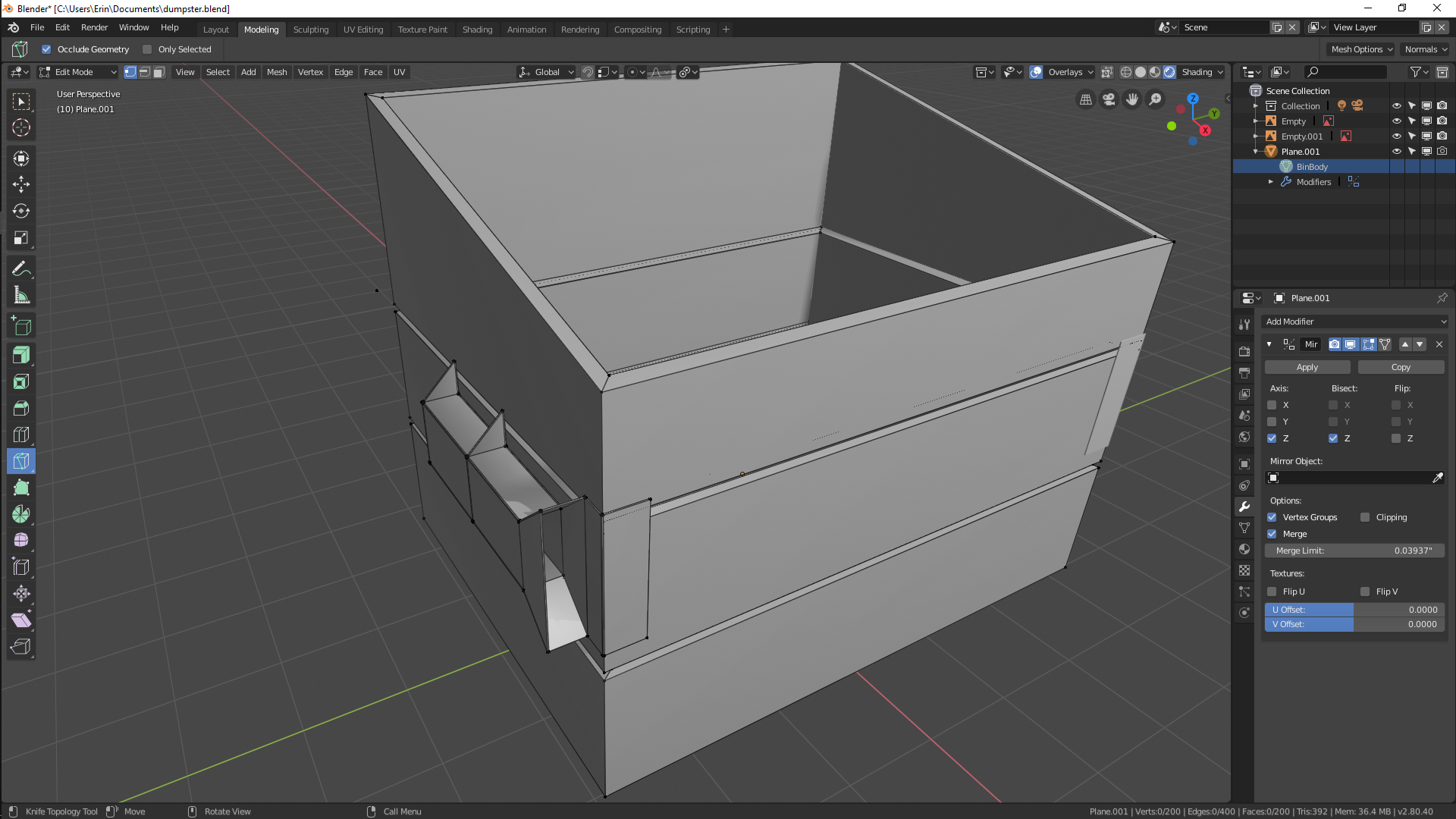The image size is (1456, 819).
Task: Open the Modifiers properties tab
Action: [x=1244, y=507]
